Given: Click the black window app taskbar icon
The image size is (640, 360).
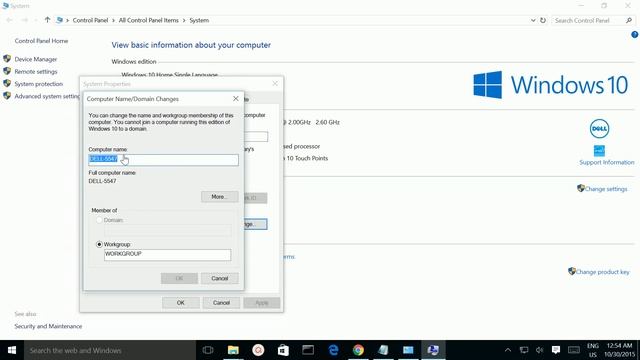Looking at the screenshot, I should coord(308,350).
